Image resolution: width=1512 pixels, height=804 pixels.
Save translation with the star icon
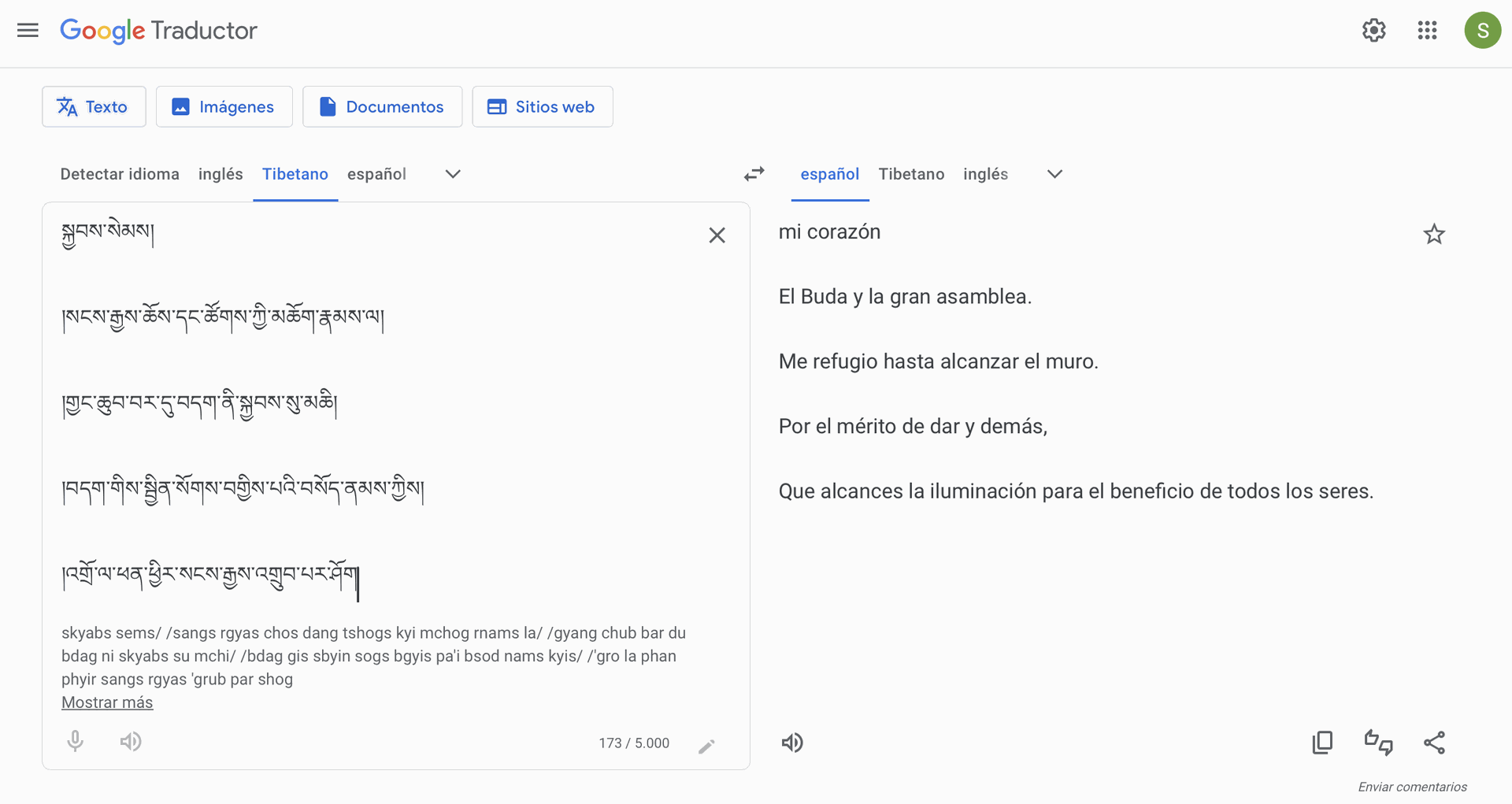(1434, 234)
